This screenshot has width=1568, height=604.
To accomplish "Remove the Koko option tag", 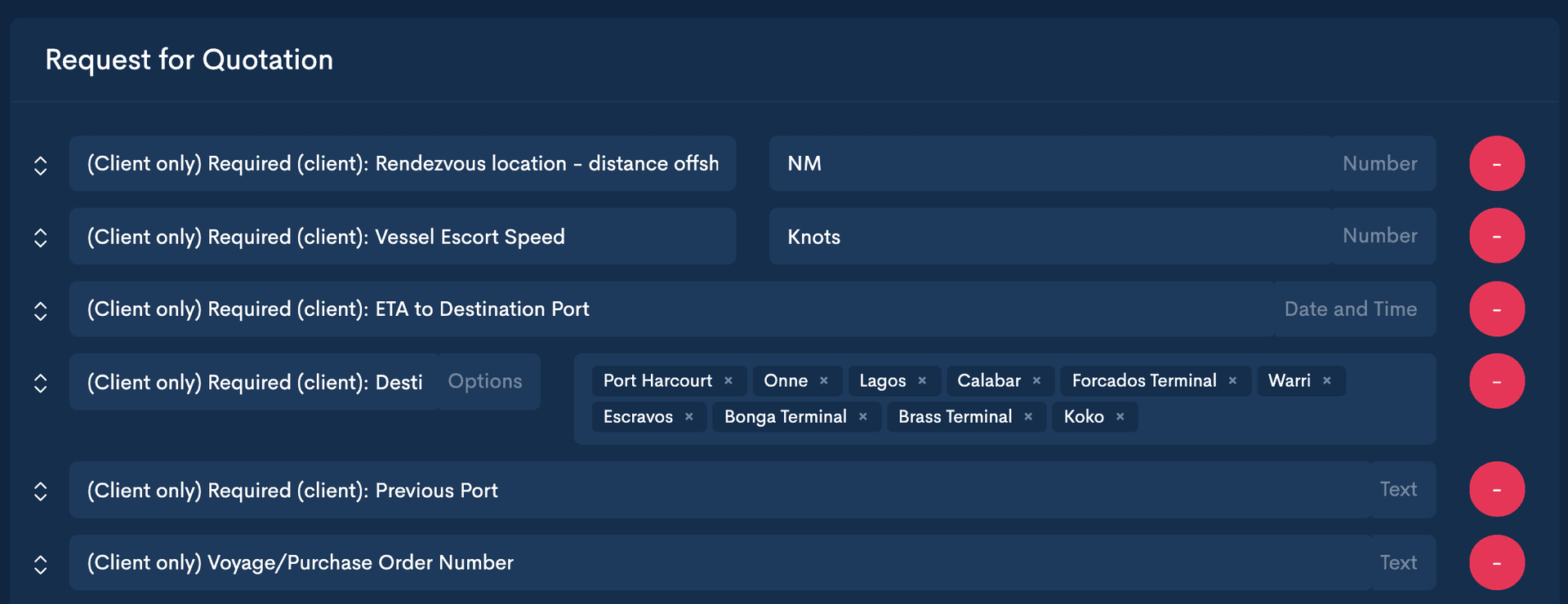I will 1120,417.
